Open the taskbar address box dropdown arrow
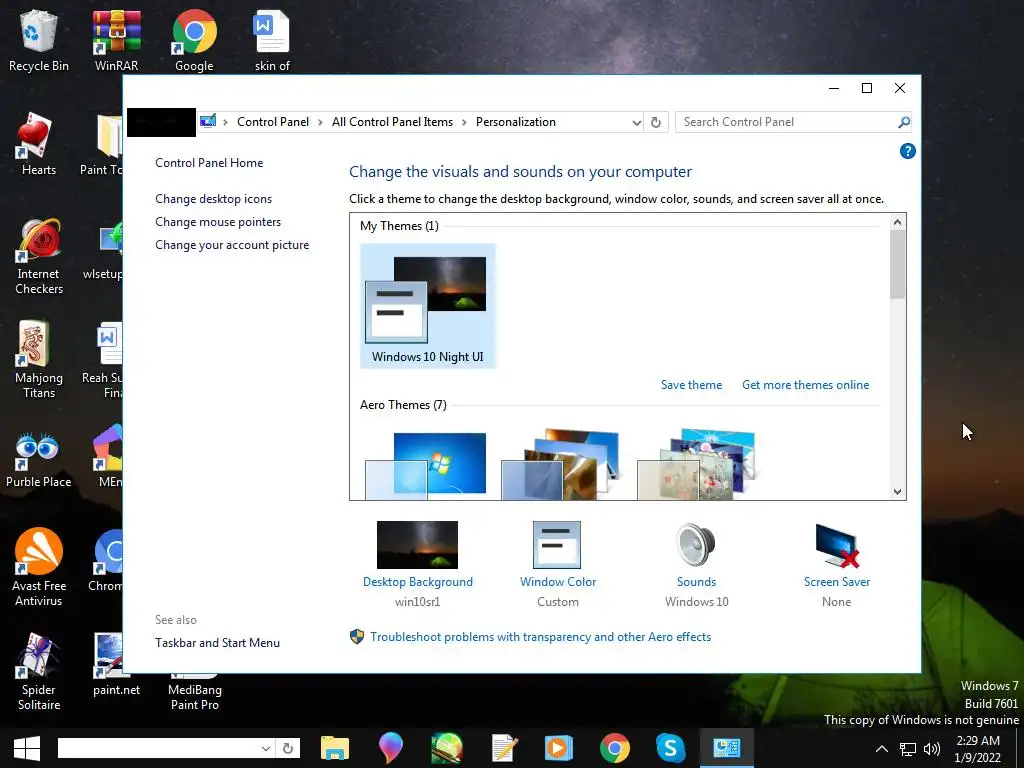 click(x=266, y=748)
